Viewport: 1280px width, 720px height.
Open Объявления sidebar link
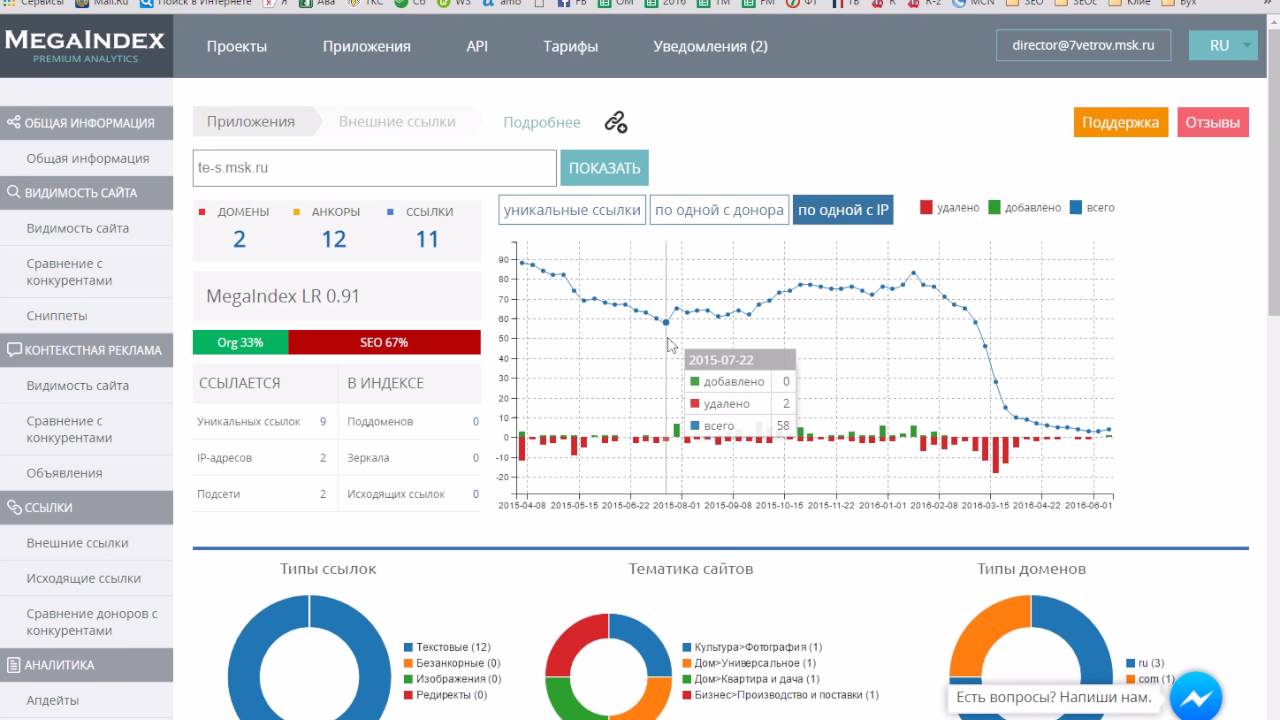coord(64,473)
